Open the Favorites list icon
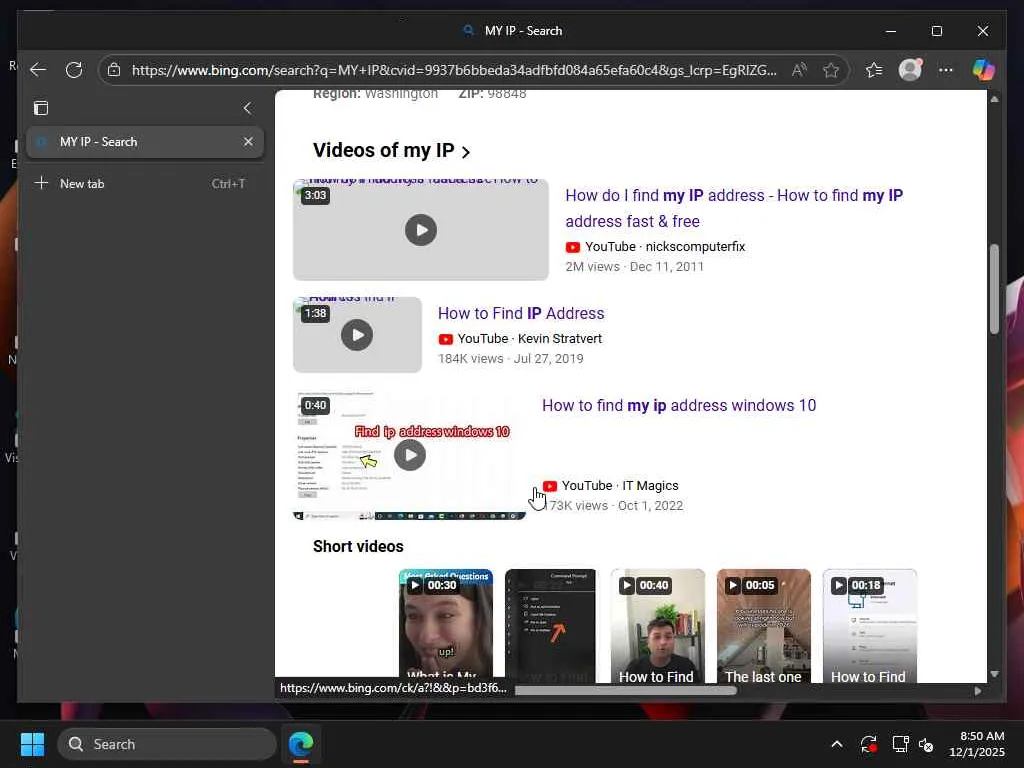The height and width of the screenshot is (768, 1024). (874, 70)
